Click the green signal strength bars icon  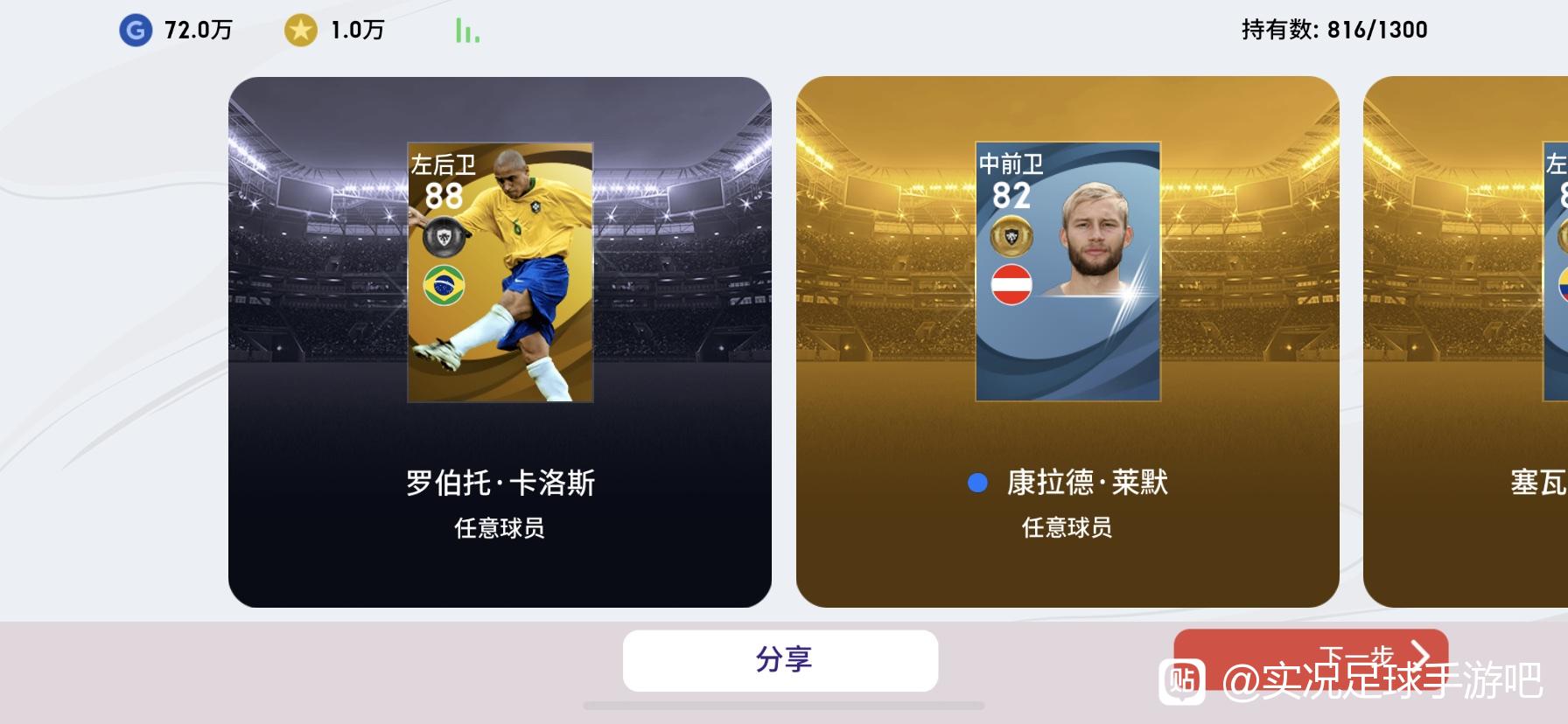click(x=466, y=31)
